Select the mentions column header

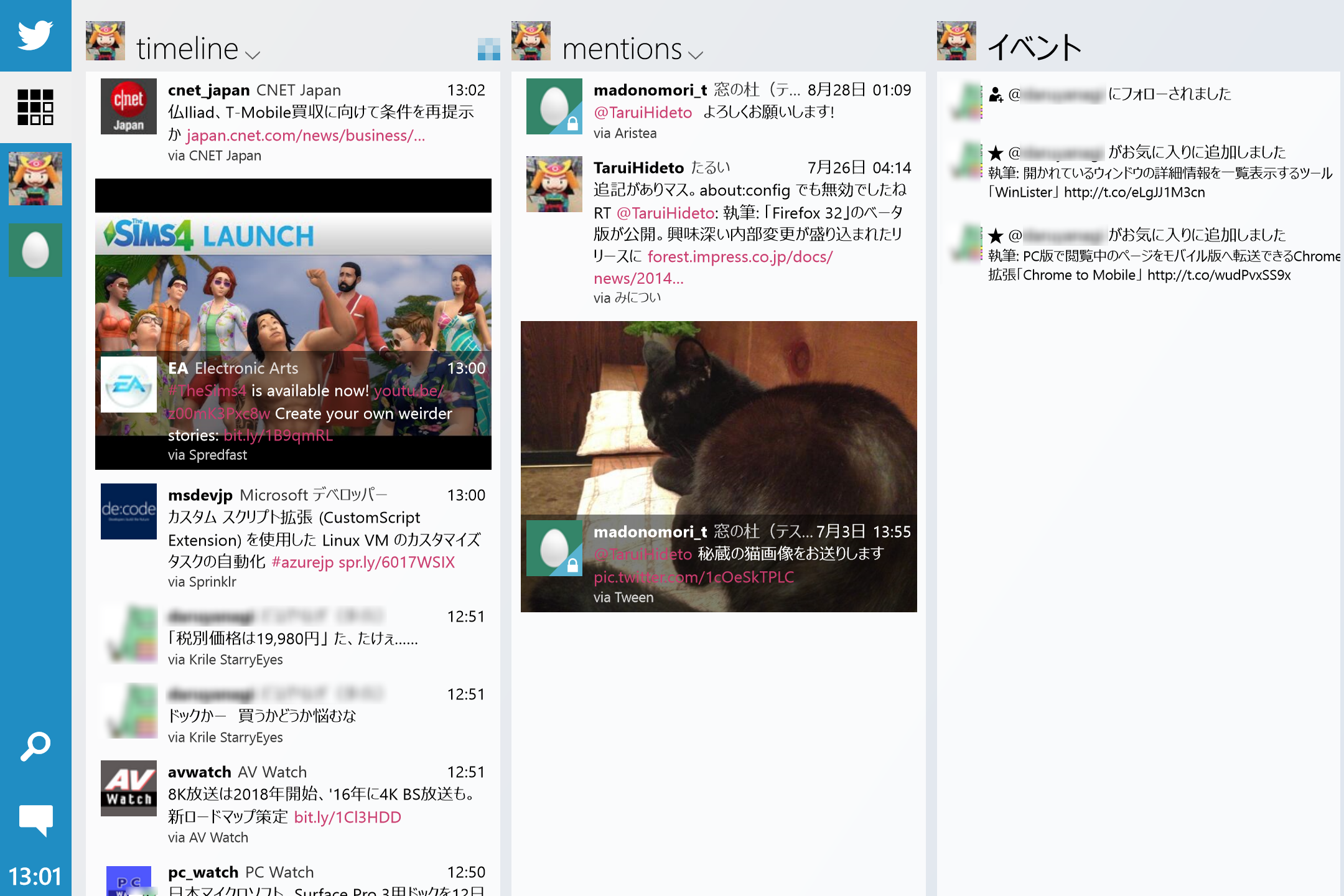click(x=622, y=49)
